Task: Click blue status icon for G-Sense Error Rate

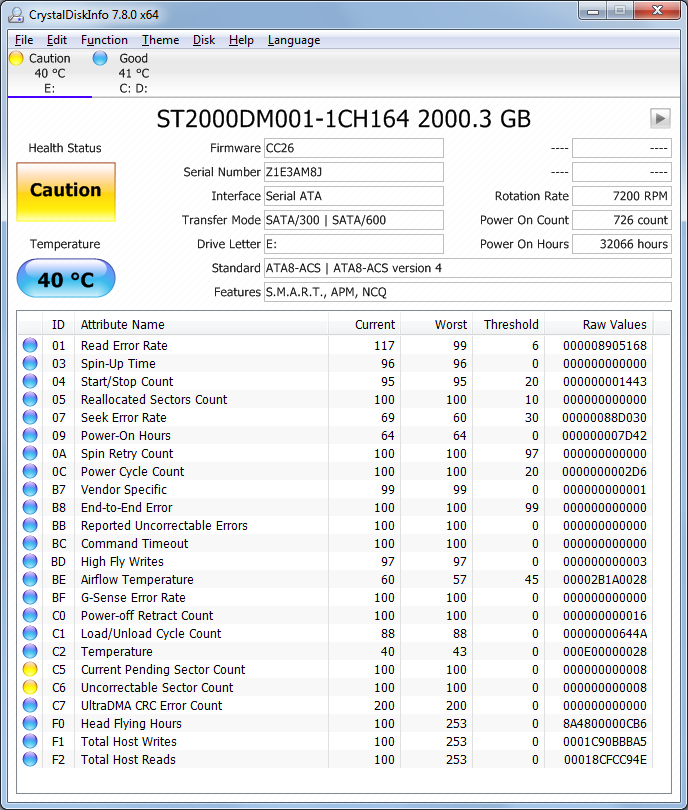Action: [30, 597]
